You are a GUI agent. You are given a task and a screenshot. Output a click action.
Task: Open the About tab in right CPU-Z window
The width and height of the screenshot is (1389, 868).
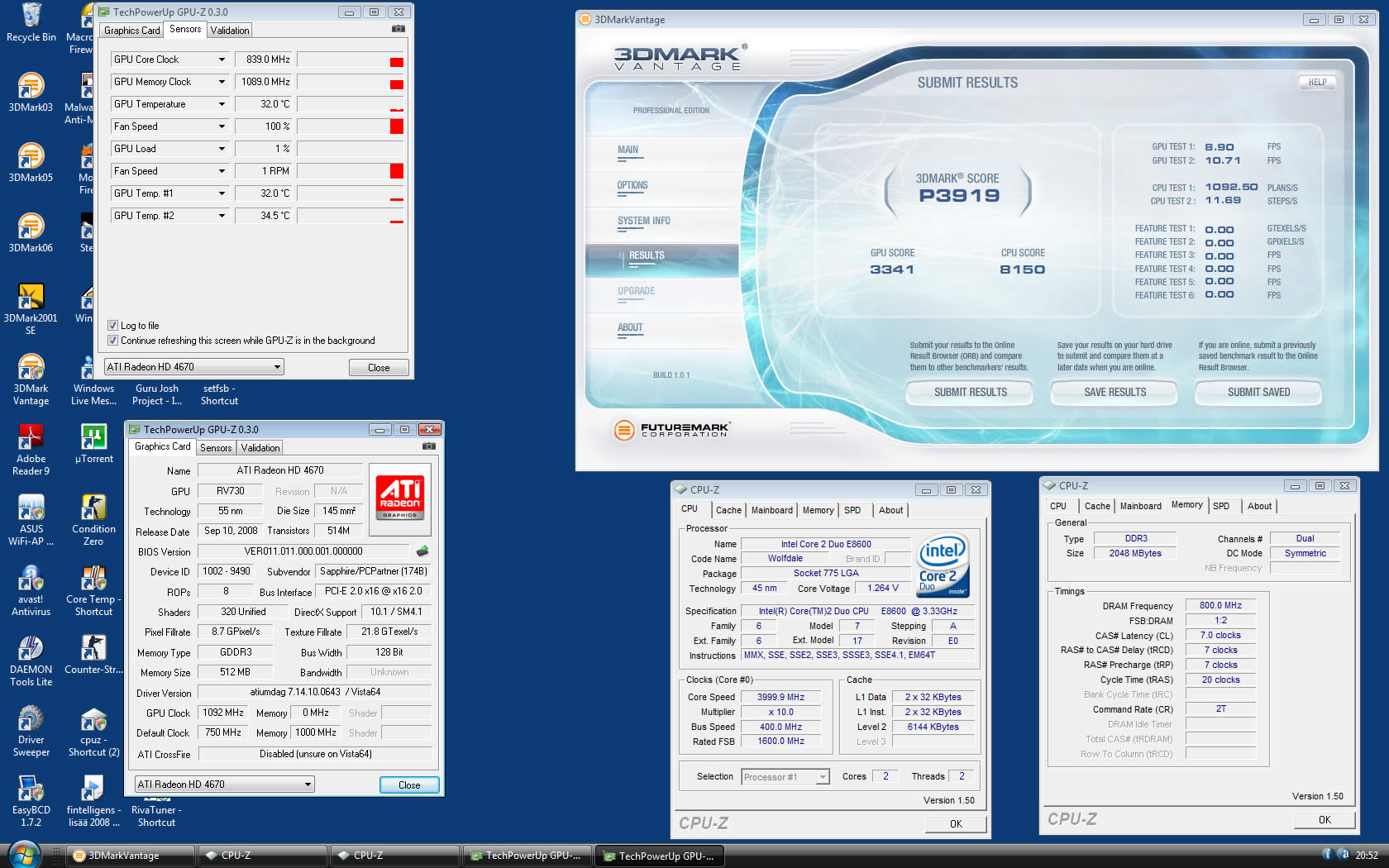tap(1259, 506)
